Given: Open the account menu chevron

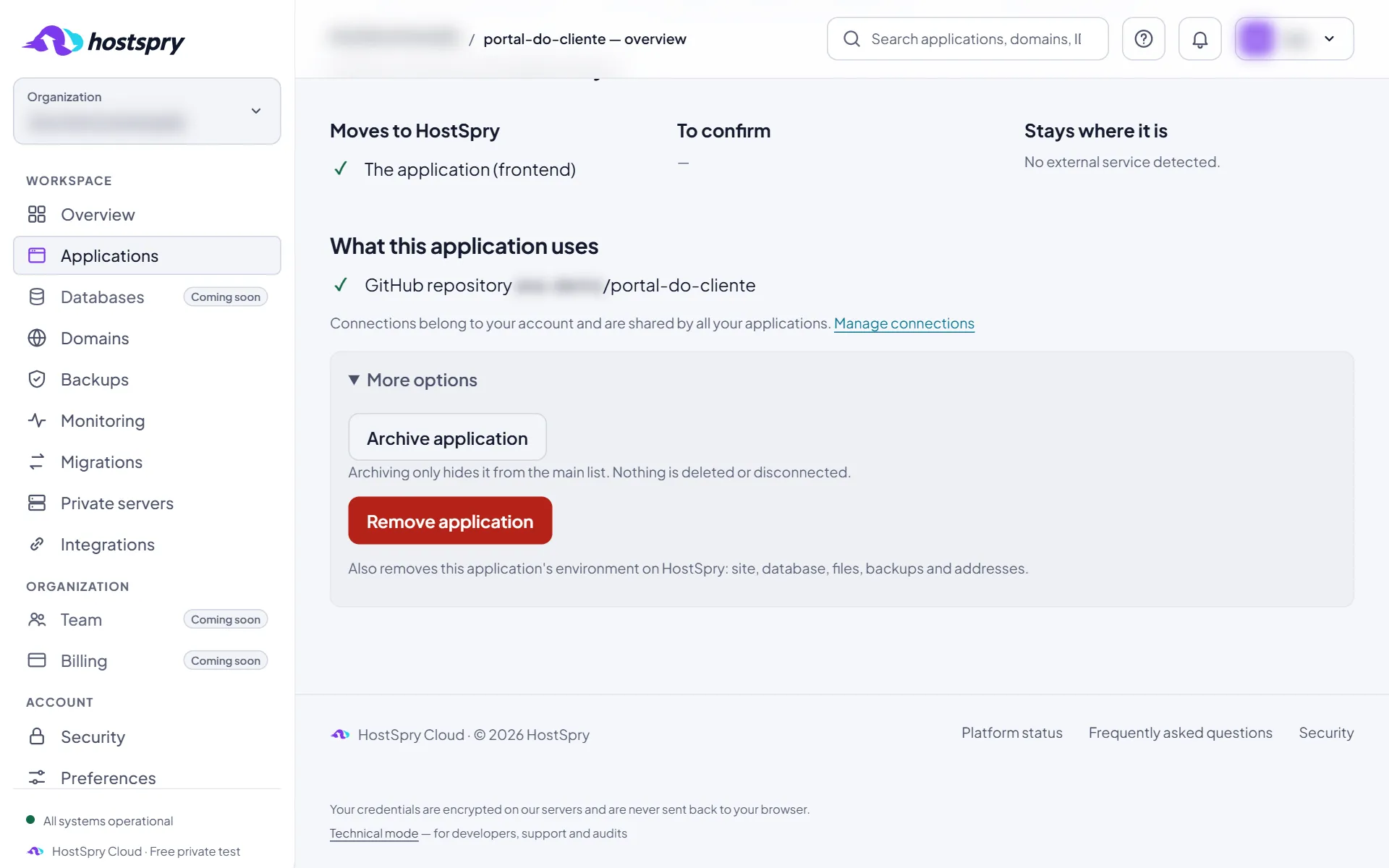Looking at the screenshot, I should point(1329,39).
